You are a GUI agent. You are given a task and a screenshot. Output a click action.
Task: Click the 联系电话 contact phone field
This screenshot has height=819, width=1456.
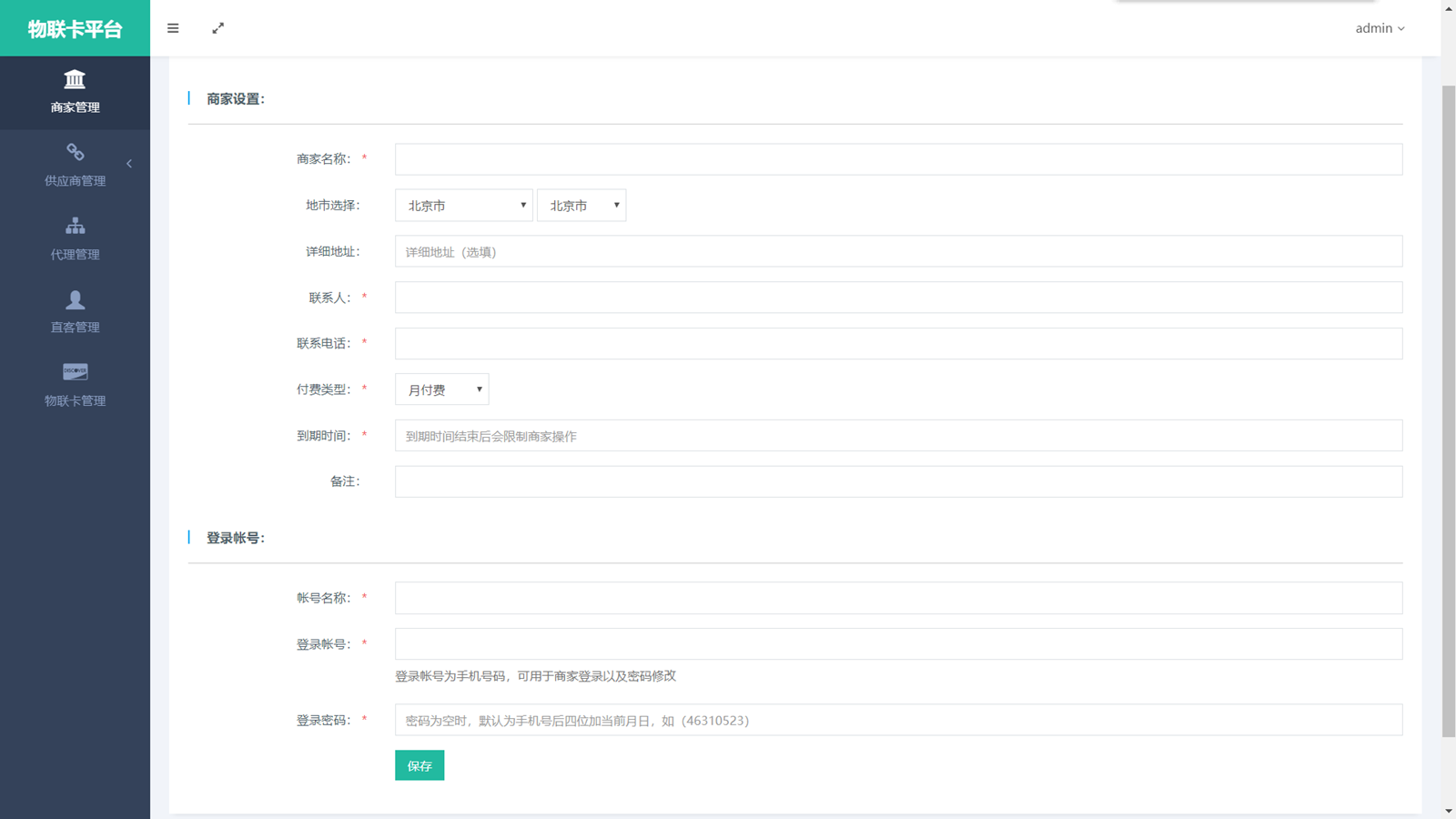(898, 344)
